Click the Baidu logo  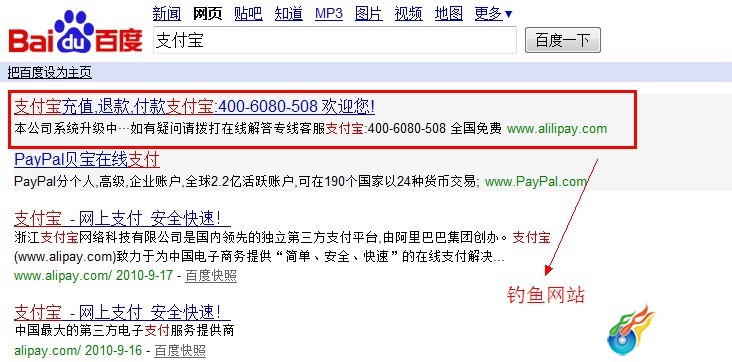tap(75, 33)
